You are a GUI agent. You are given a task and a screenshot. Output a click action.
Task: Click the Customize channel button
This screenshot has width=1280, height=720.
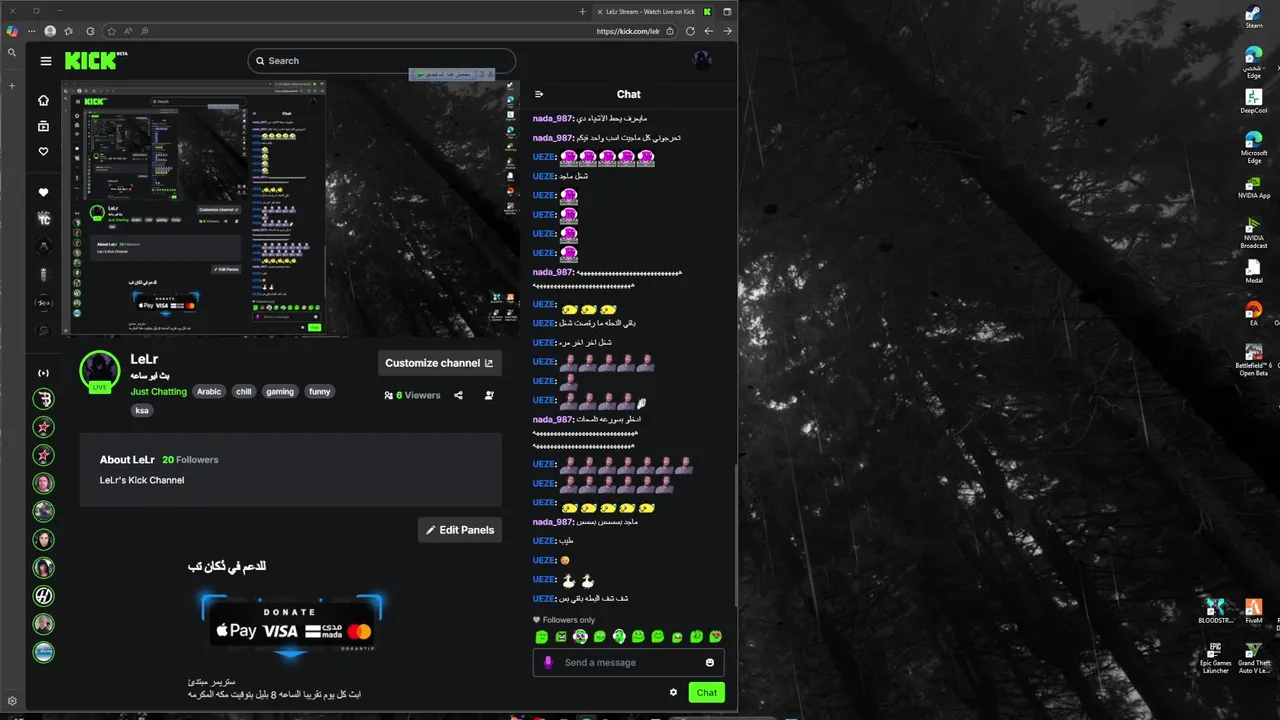point(439,363)
